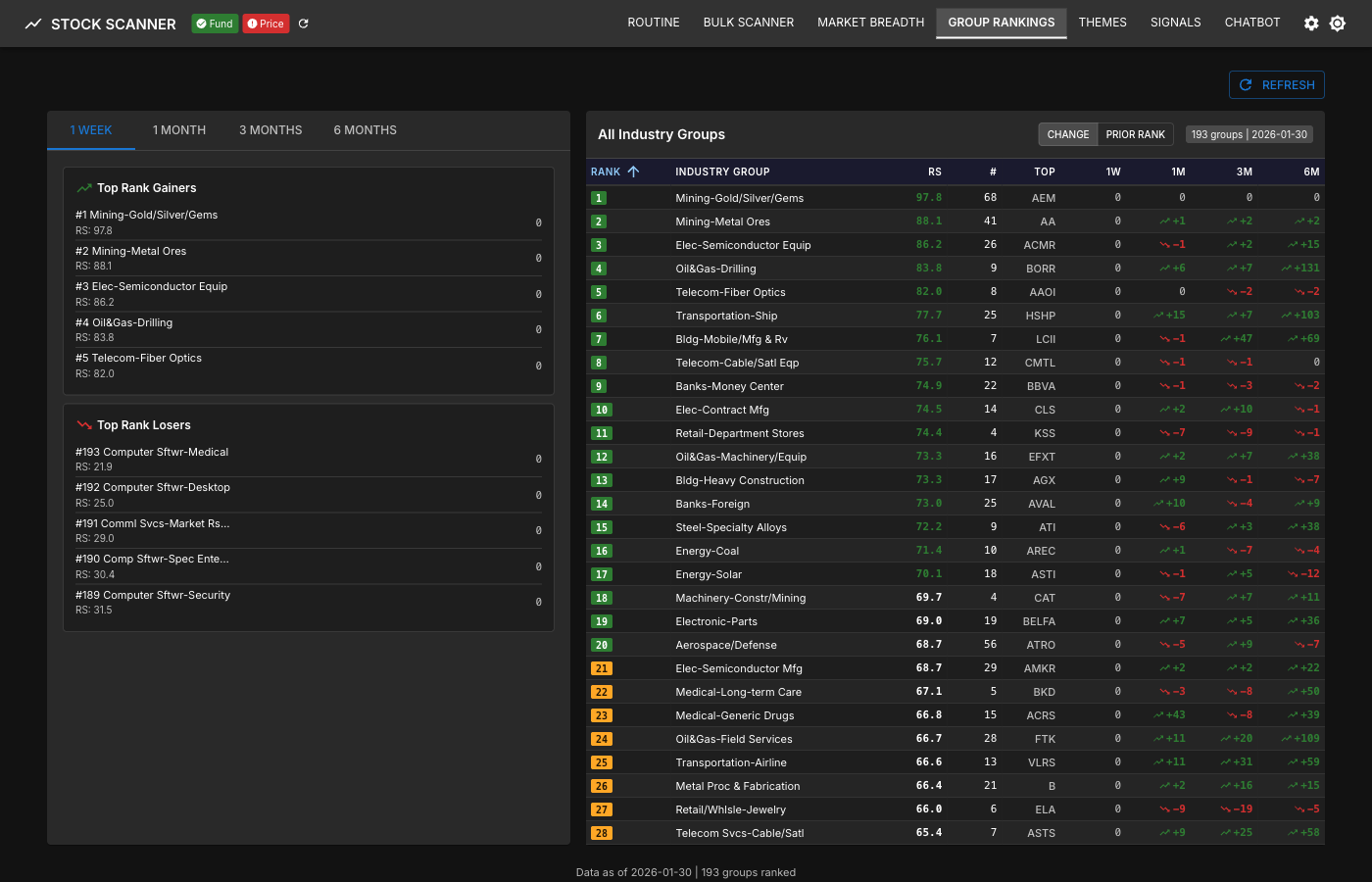Sort by the # column header
Viewport: 1372px width, 882px height.
[x=993, y=171]
